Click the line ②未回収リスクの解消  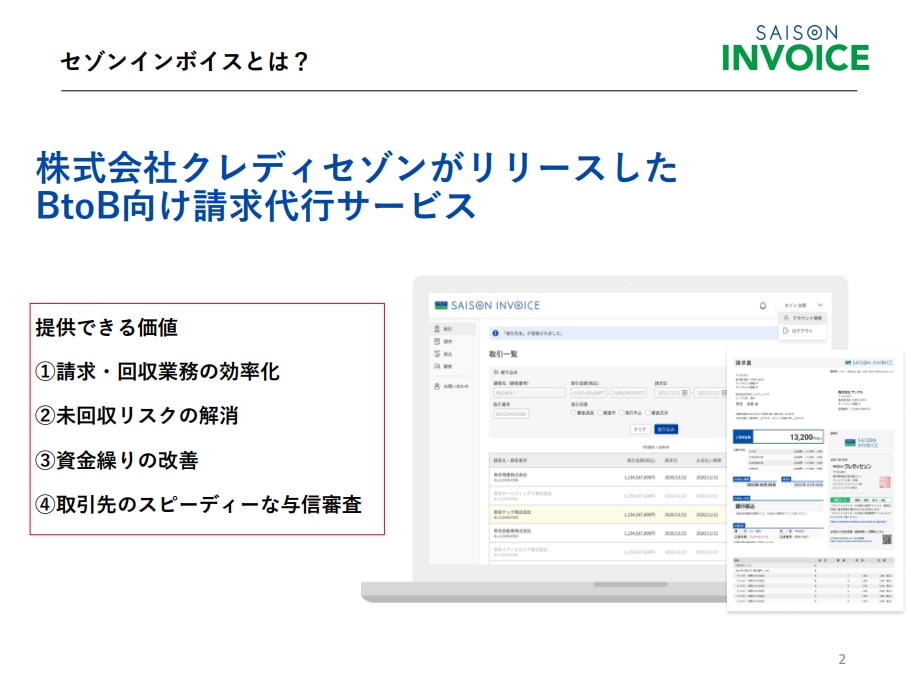[x=137, y=416]
